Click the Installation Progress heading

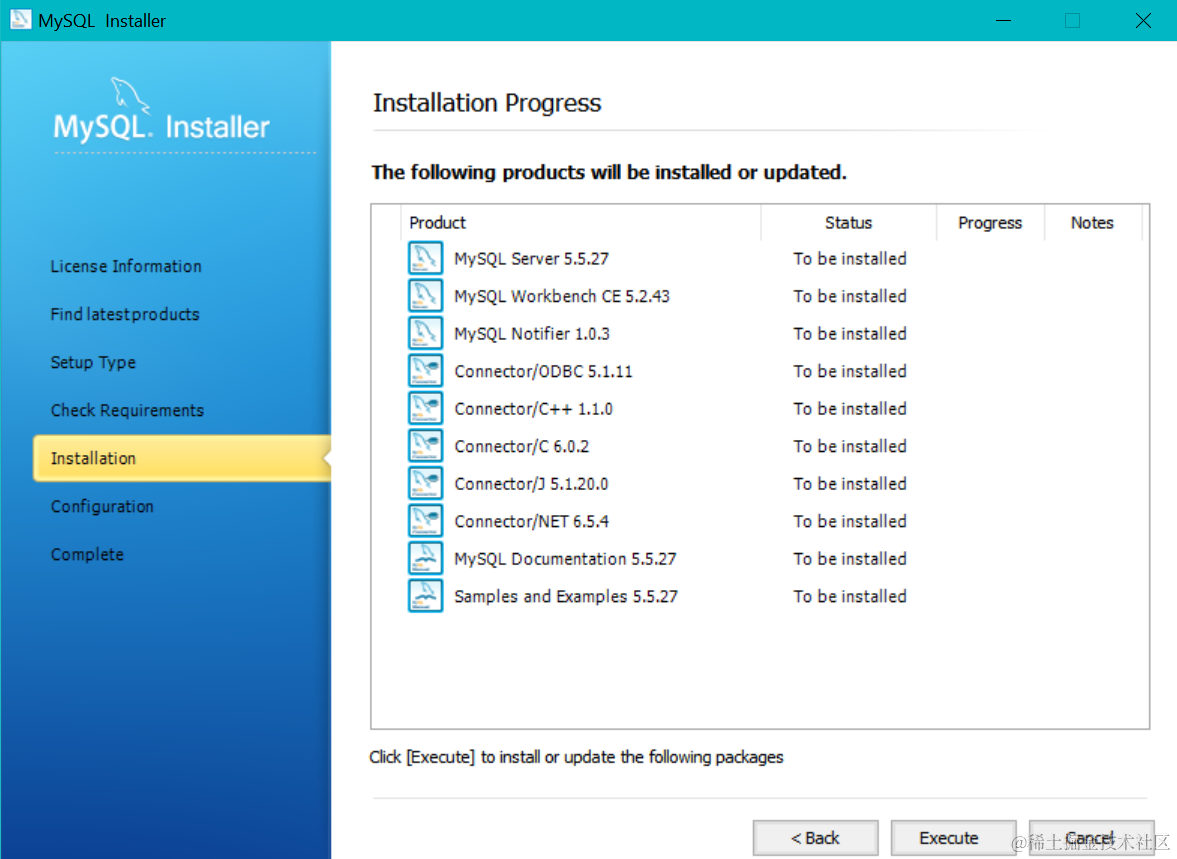pyautogui.click(x=487, y=103)
